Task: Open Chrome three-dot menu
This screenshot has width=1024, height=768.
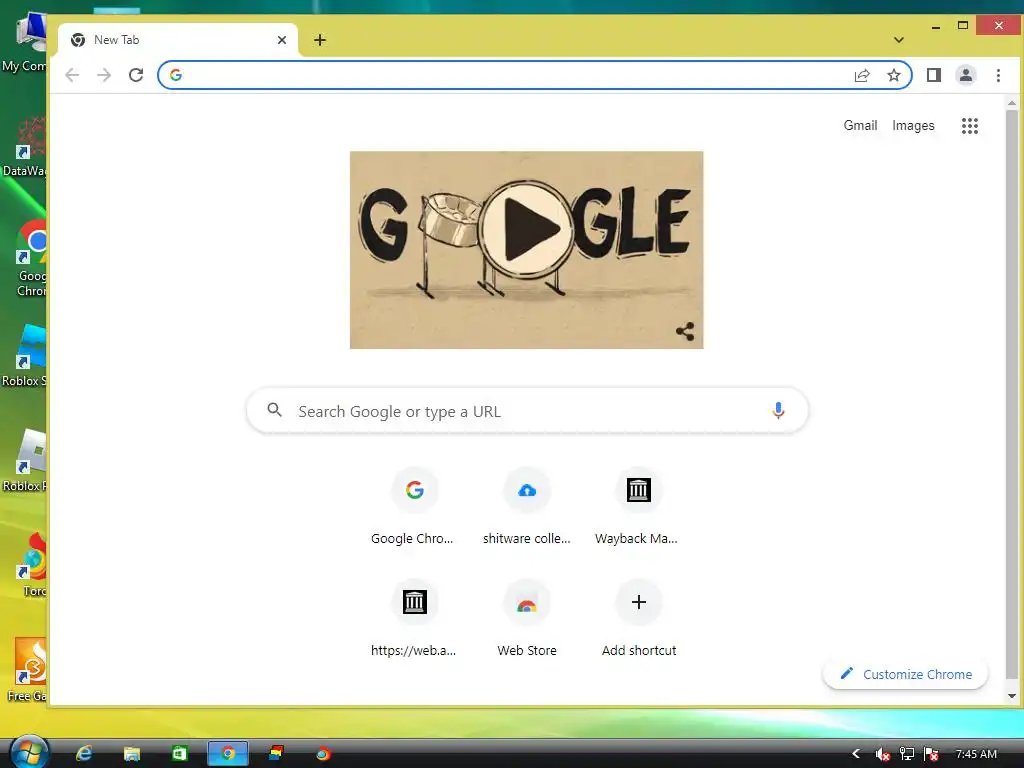Action: coord(999,75)
